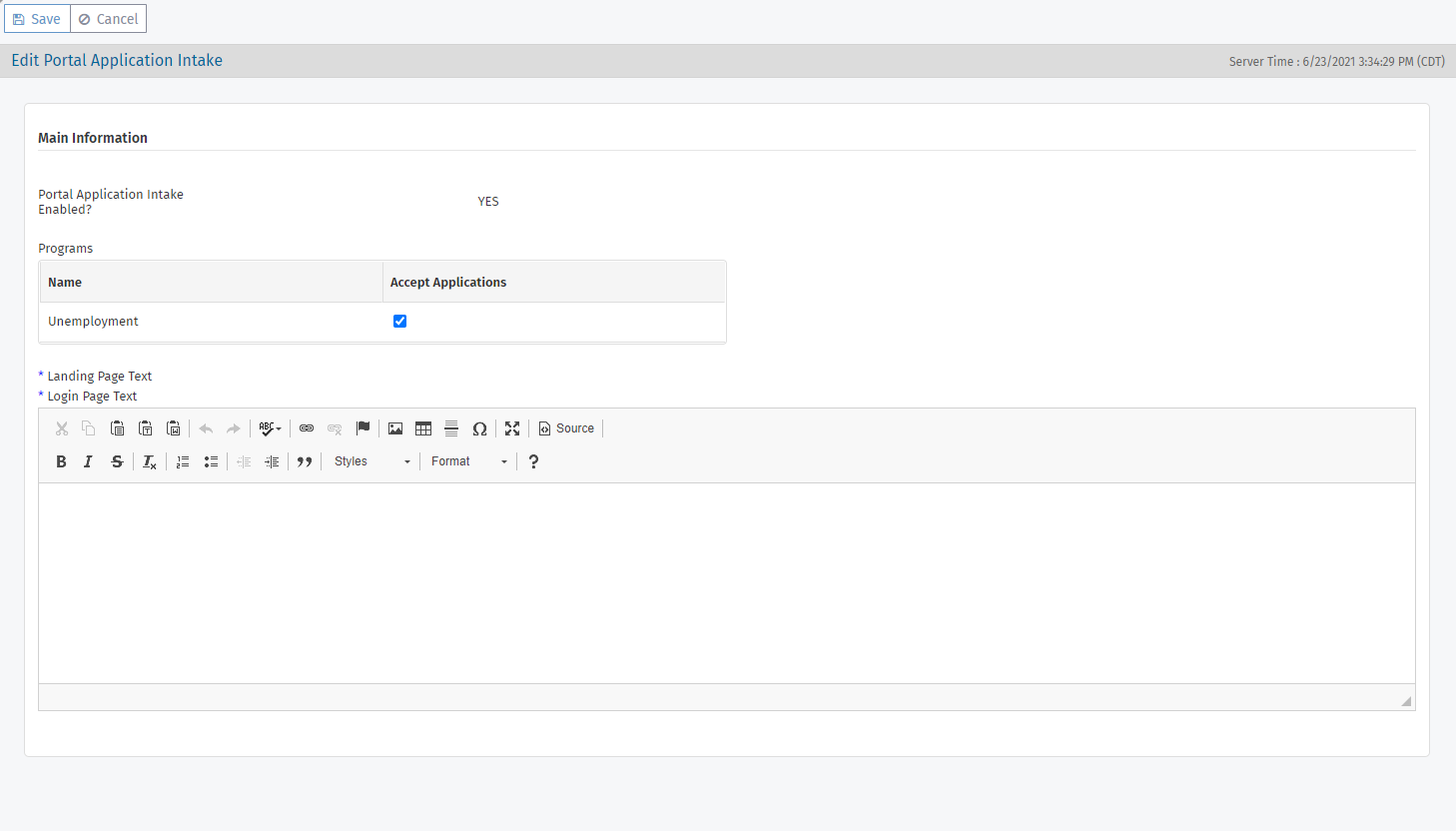Open the Format dropdown
The height and width of the screenshot is (831, 1456).
coord(468,461)
